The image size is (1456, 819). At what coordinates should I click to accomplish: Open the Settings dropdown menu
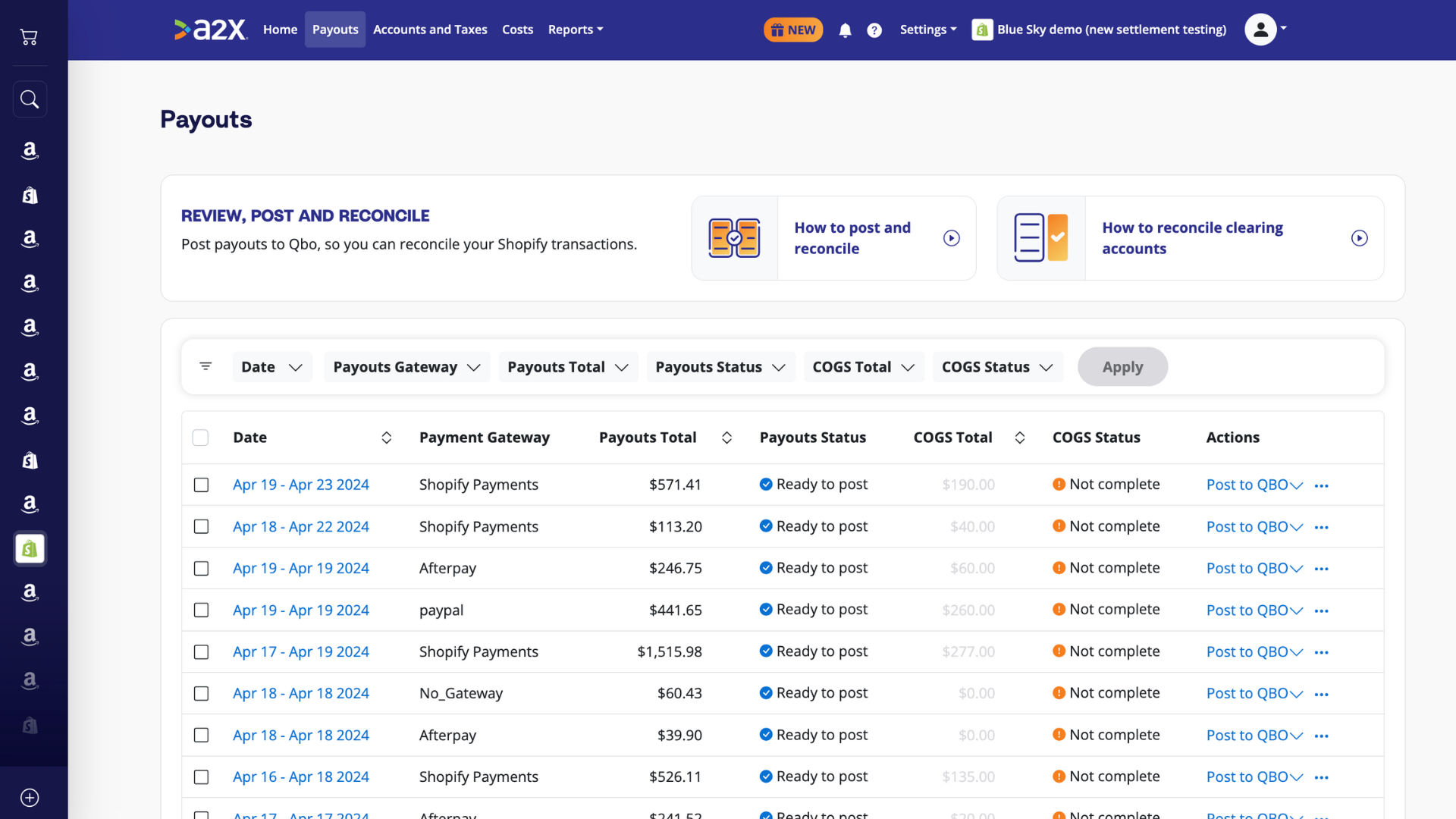tap(928, 30)
